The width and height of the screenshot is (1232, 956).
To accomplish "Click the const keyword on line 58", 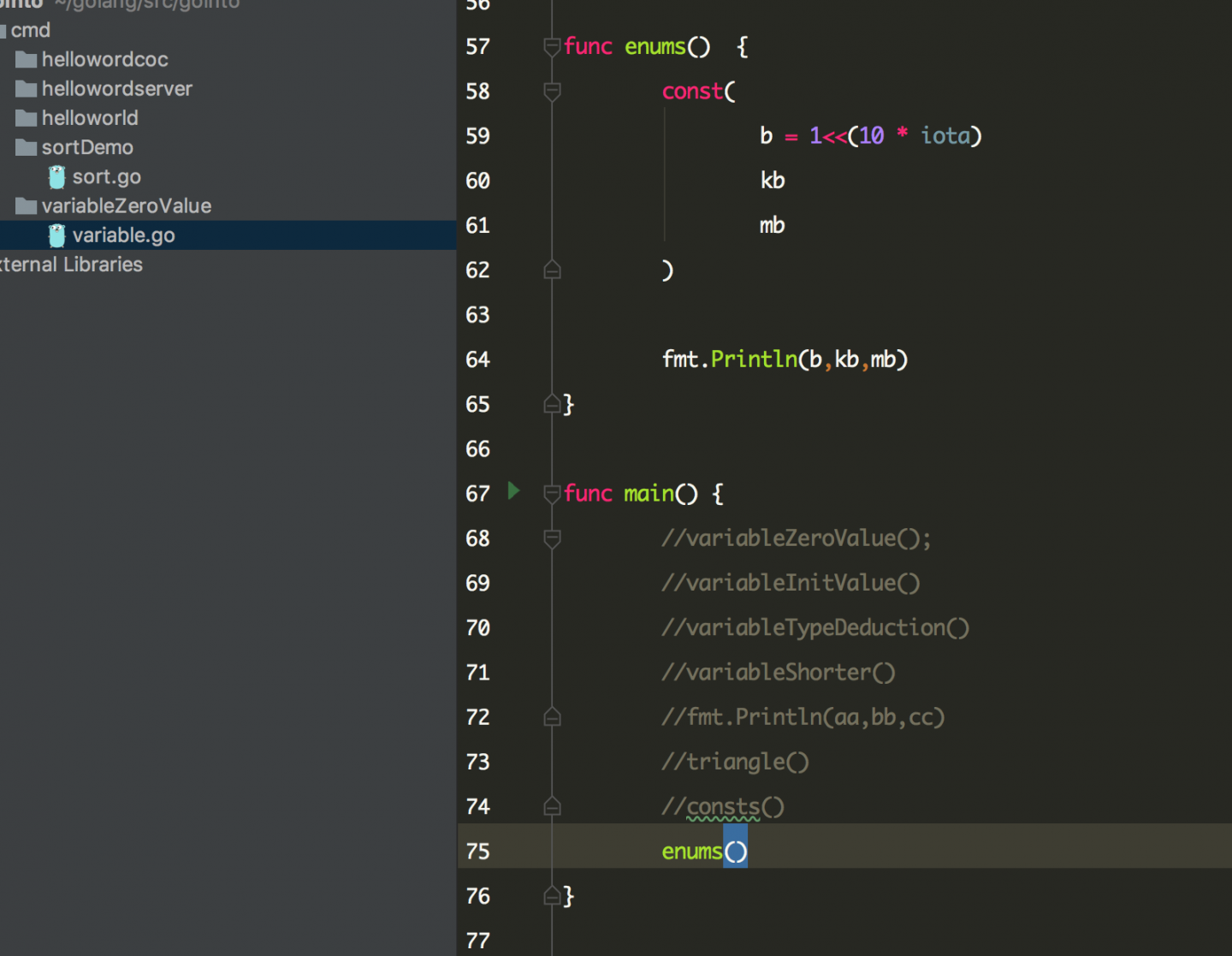I will (x=692, y=92).
